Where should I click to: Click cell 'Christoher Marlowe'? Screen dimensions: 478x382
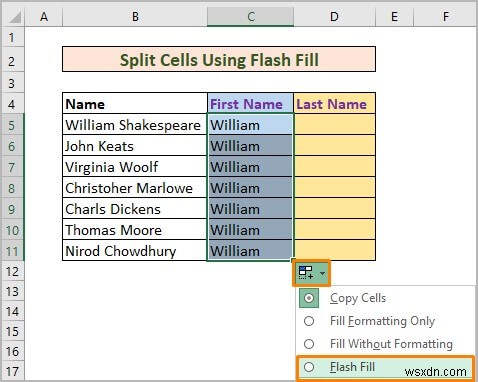point(135,188)
